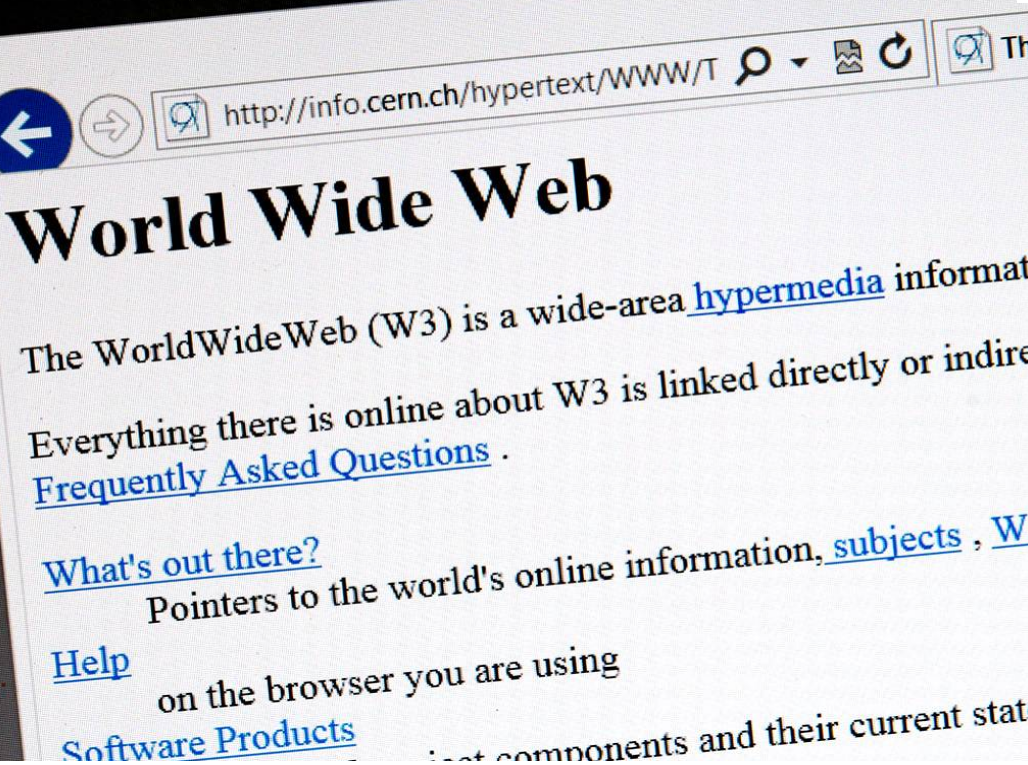This screenshot has height=765, width=1028.
Task: Open the 'hypermedia' link
Action: click(789, 290)
